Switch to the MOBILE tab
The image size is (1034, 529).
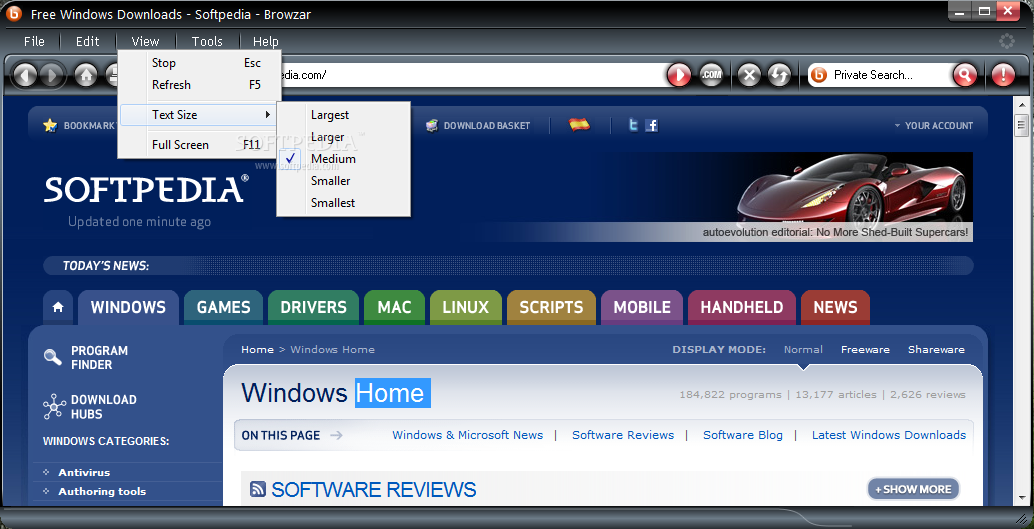tap(642, 307)
